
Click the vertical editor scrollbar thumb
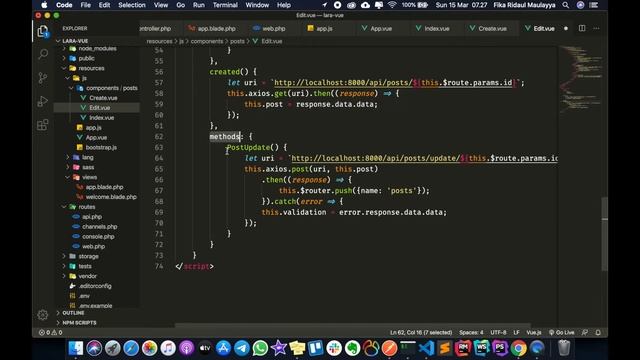(604, 234)
